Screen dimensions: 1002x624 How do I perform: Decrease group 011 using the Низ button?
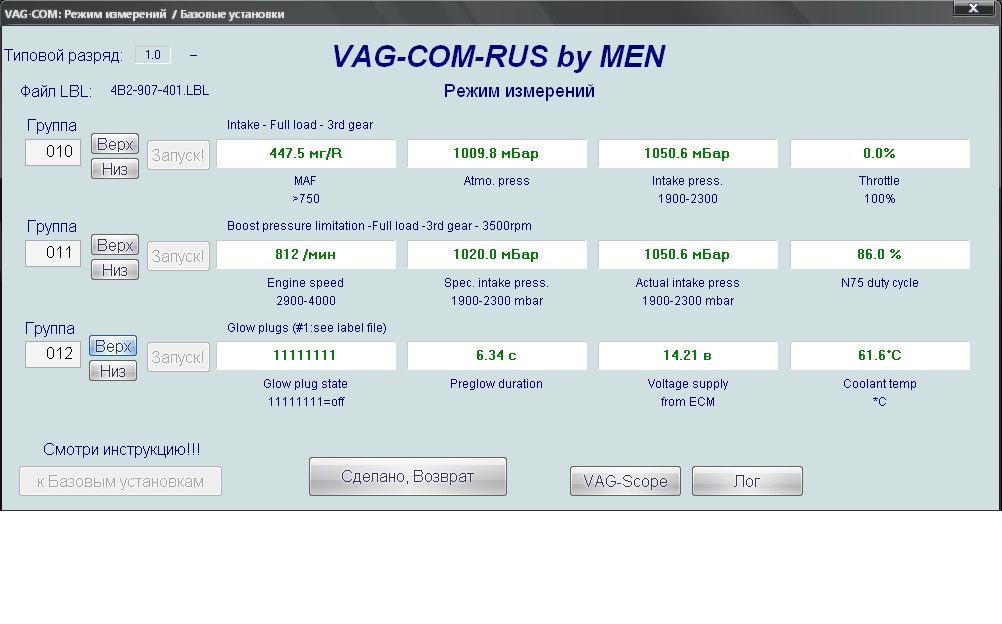[114, 270]
